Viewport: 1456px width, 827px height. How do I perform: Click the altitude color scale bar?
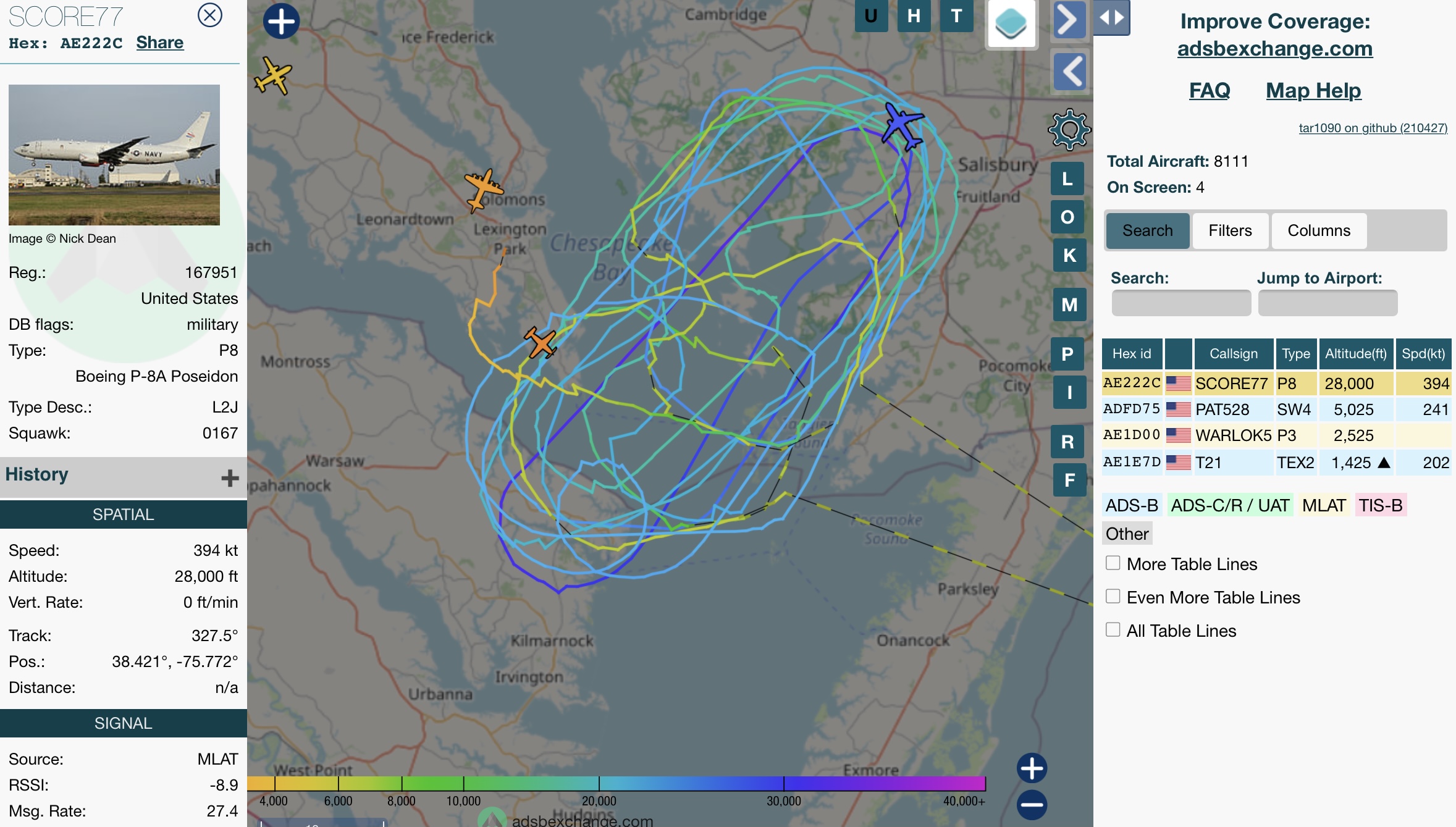click(x=616, y=784)
